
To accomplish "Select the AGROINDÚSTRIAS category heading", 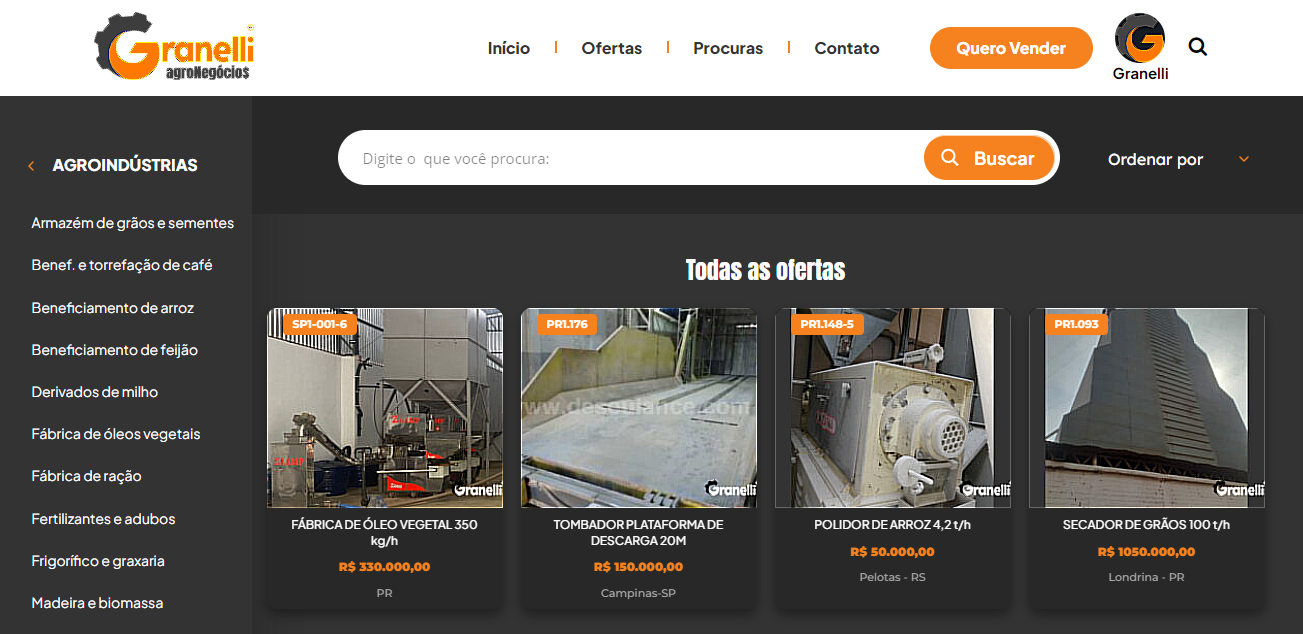I will [125, 165].
